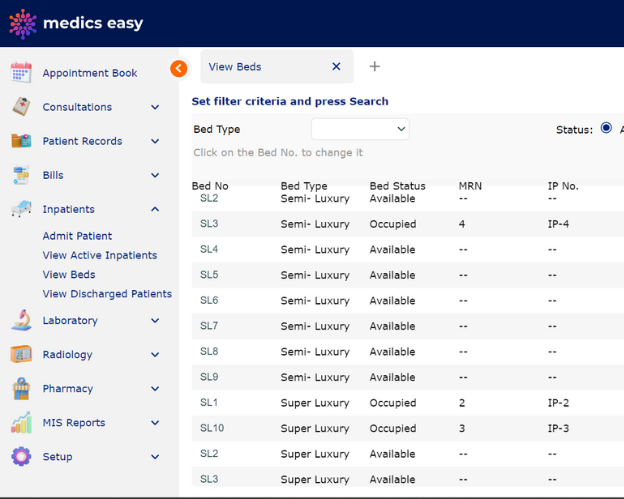The width and height of the screenshot is (624, 499).
Task: Add a new tab with plus
Action: click(x=374, y=66)
